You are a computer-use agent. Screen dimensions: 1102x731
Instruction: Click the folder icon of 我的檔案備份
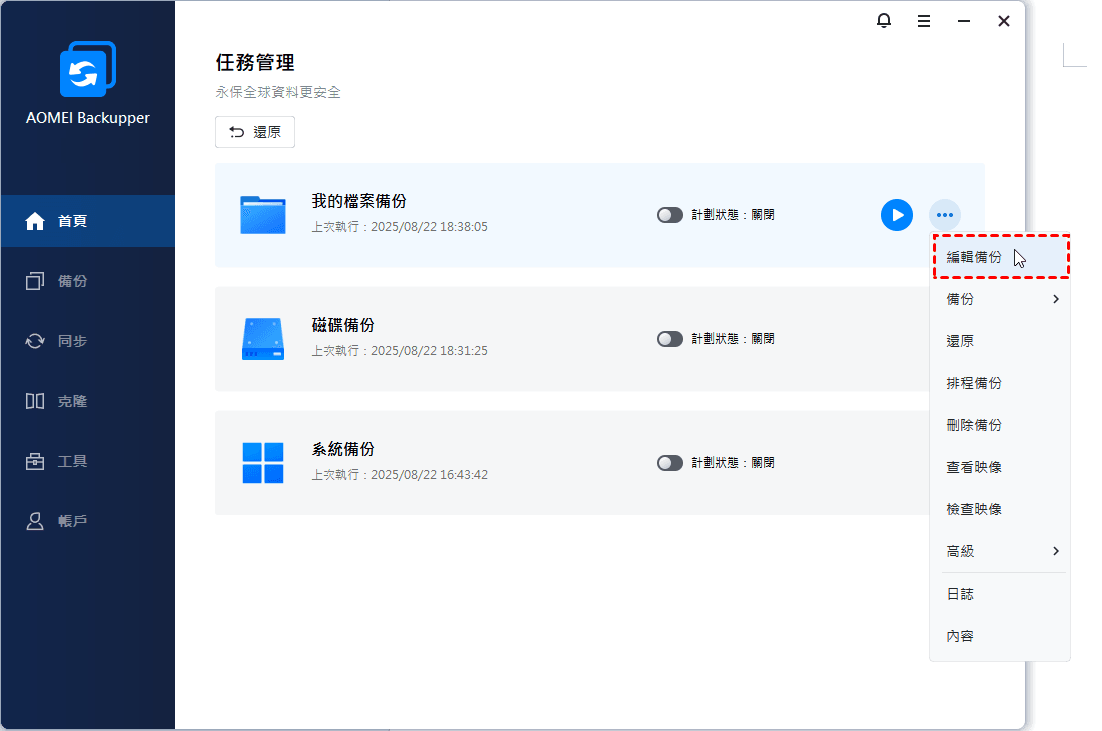(263, 214)
